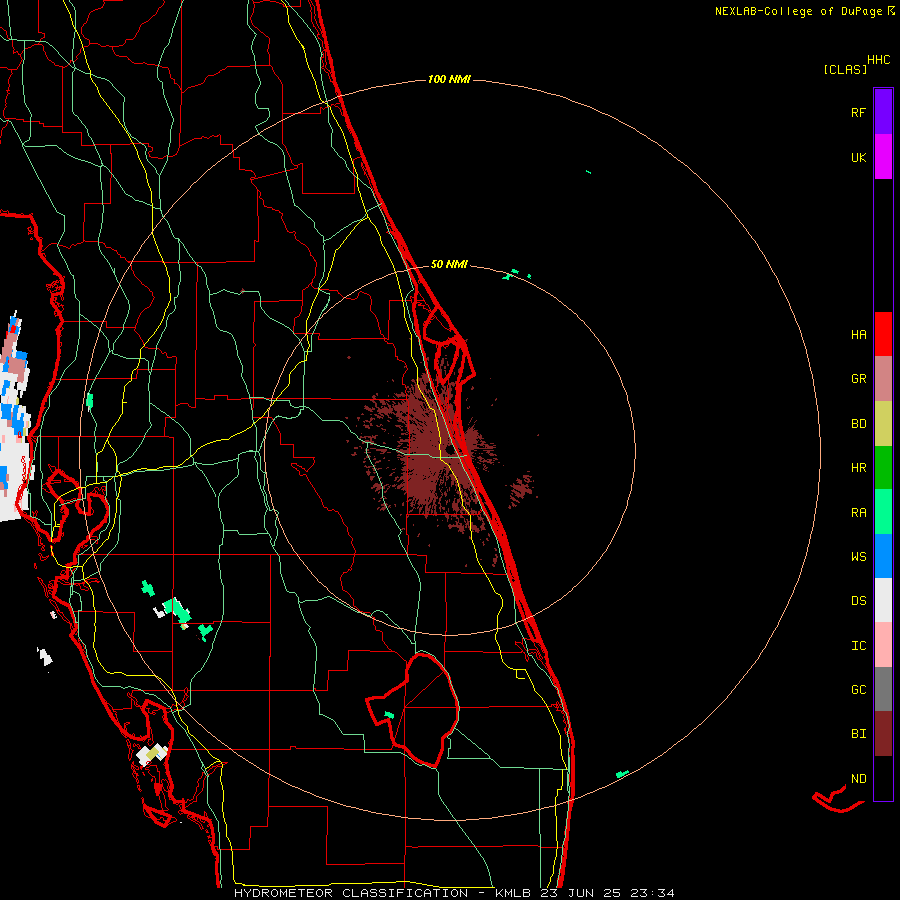Click the UK legend label
900x900 pixels.
click(x=858, y=157)
